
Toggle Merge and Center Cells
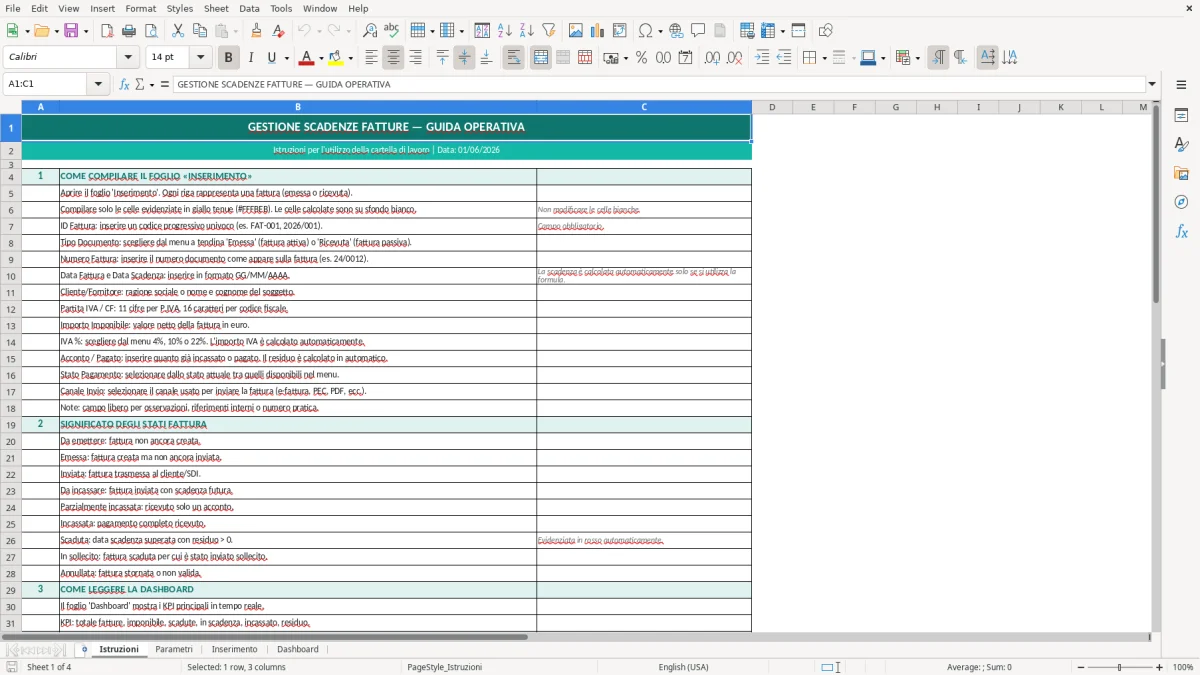click(541, 58)
